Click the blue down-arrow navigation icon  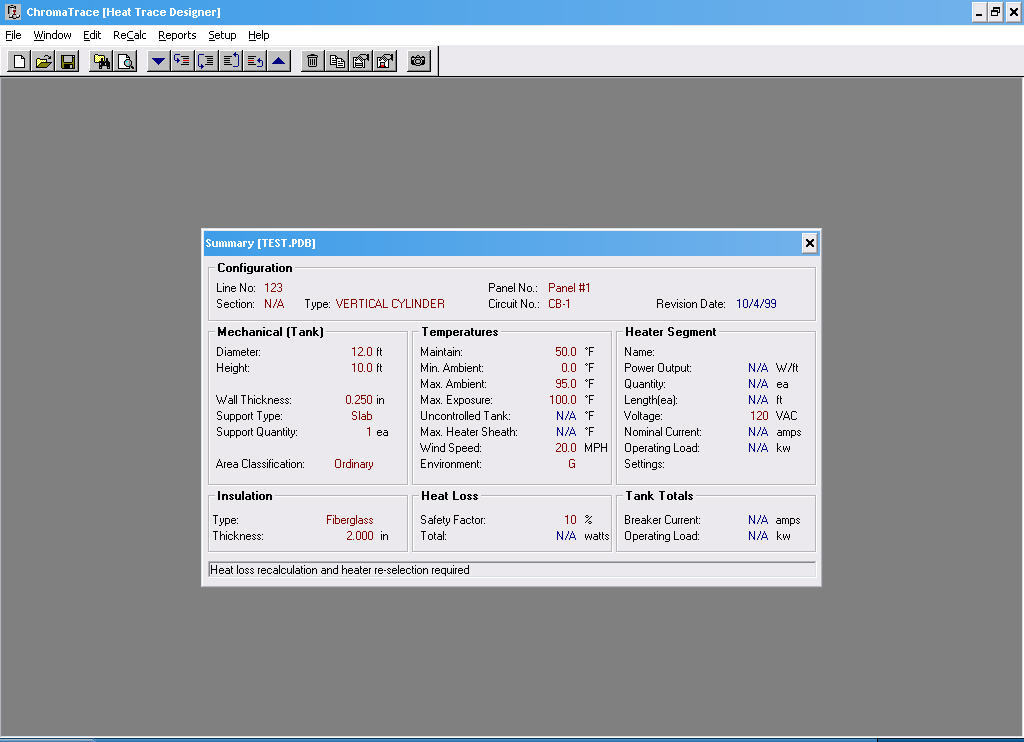click(x=158, y=60)
